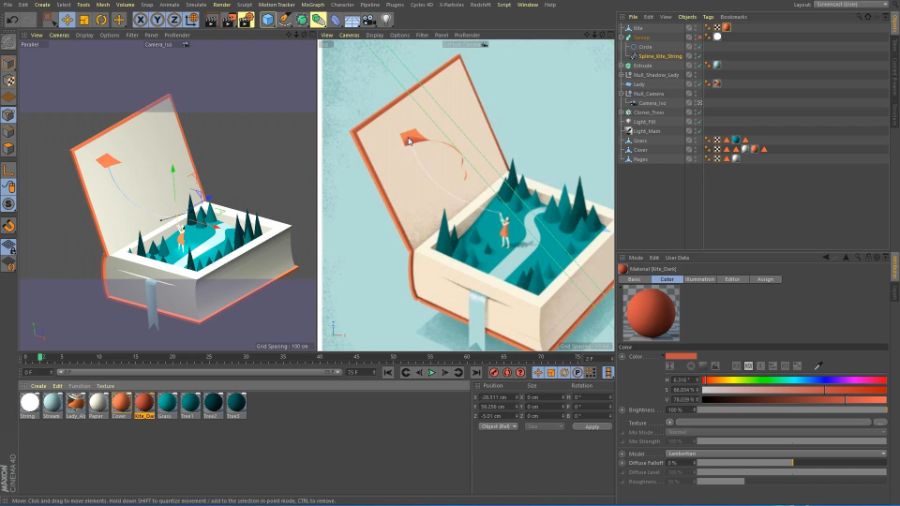
Task: Click the Render View clapperboard icon
Action: tap(211, 20)
